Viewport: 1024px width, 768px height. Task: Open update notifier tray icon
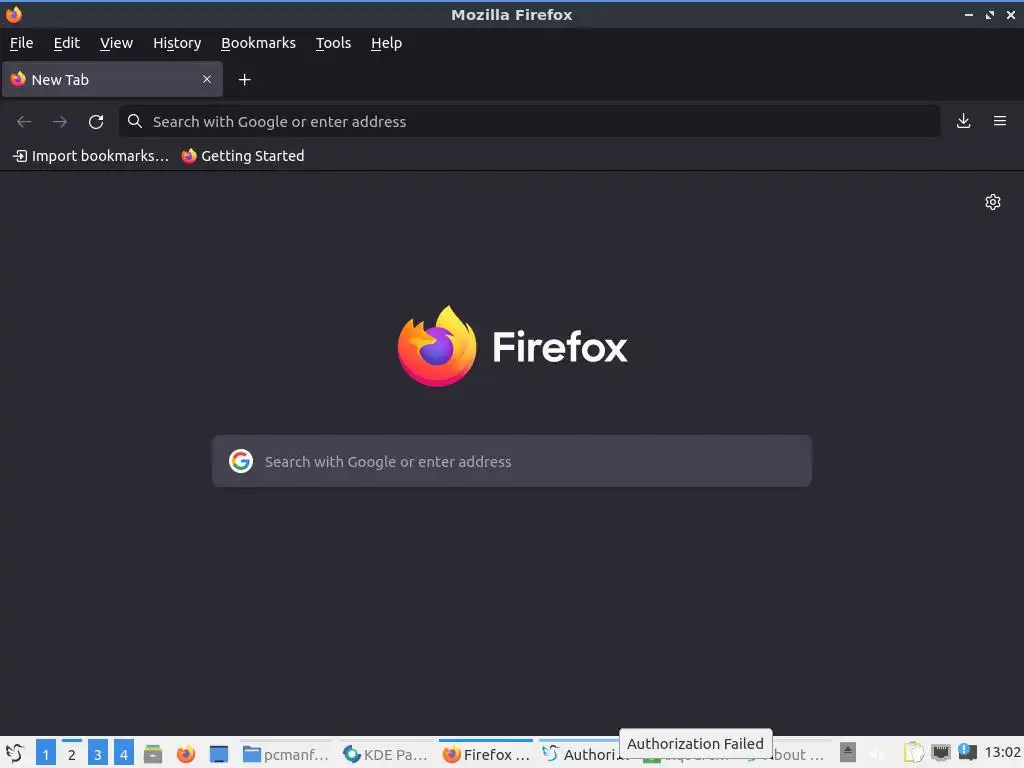[x=967, y=752]
